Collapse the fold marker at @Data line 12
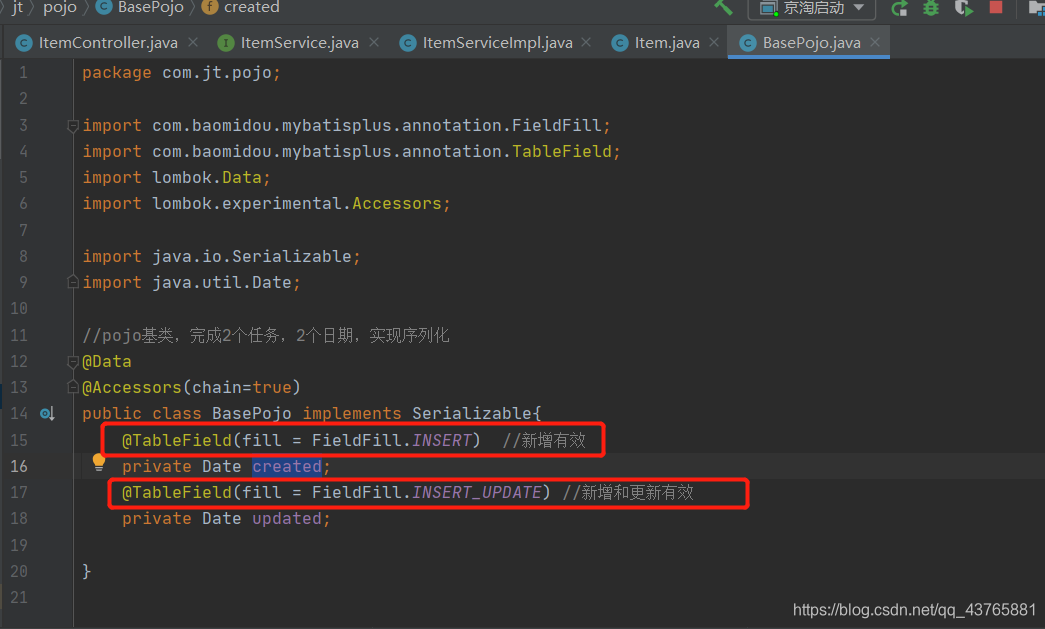Screen dimensions: 1045x629 tap(73, 361)
